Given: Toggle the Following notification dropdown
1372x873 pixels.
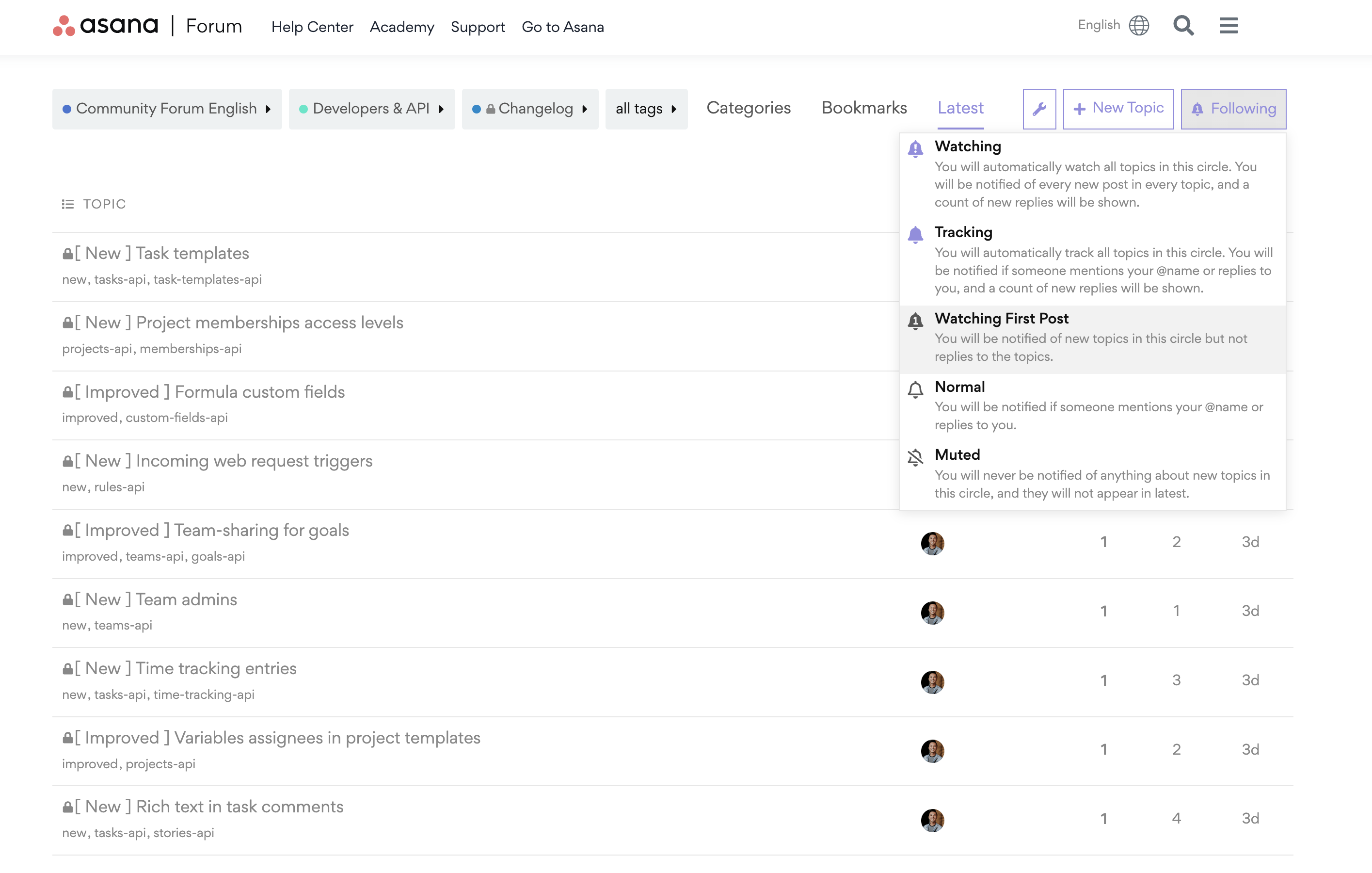Looking at the screenshot, I should tap(1233, 109).
